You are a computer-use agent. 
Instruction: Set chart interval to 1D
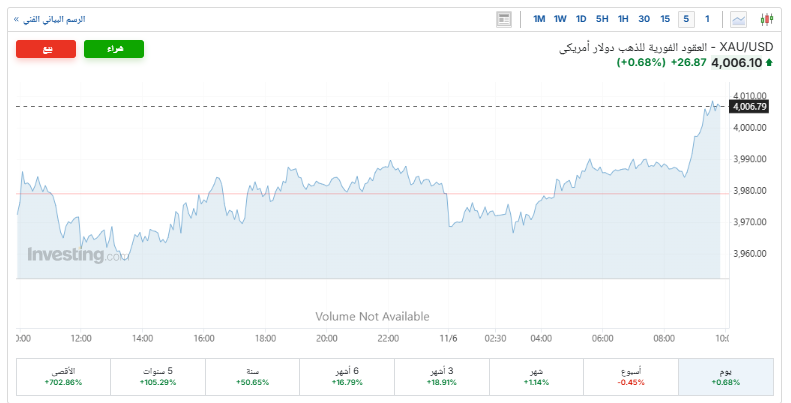click(x=581, y=19)
